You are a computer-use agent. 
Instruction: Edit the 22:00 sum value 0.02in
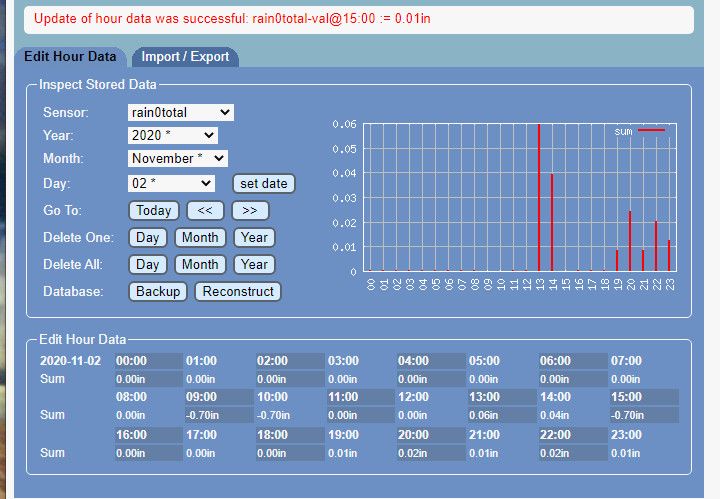(573, 453)
